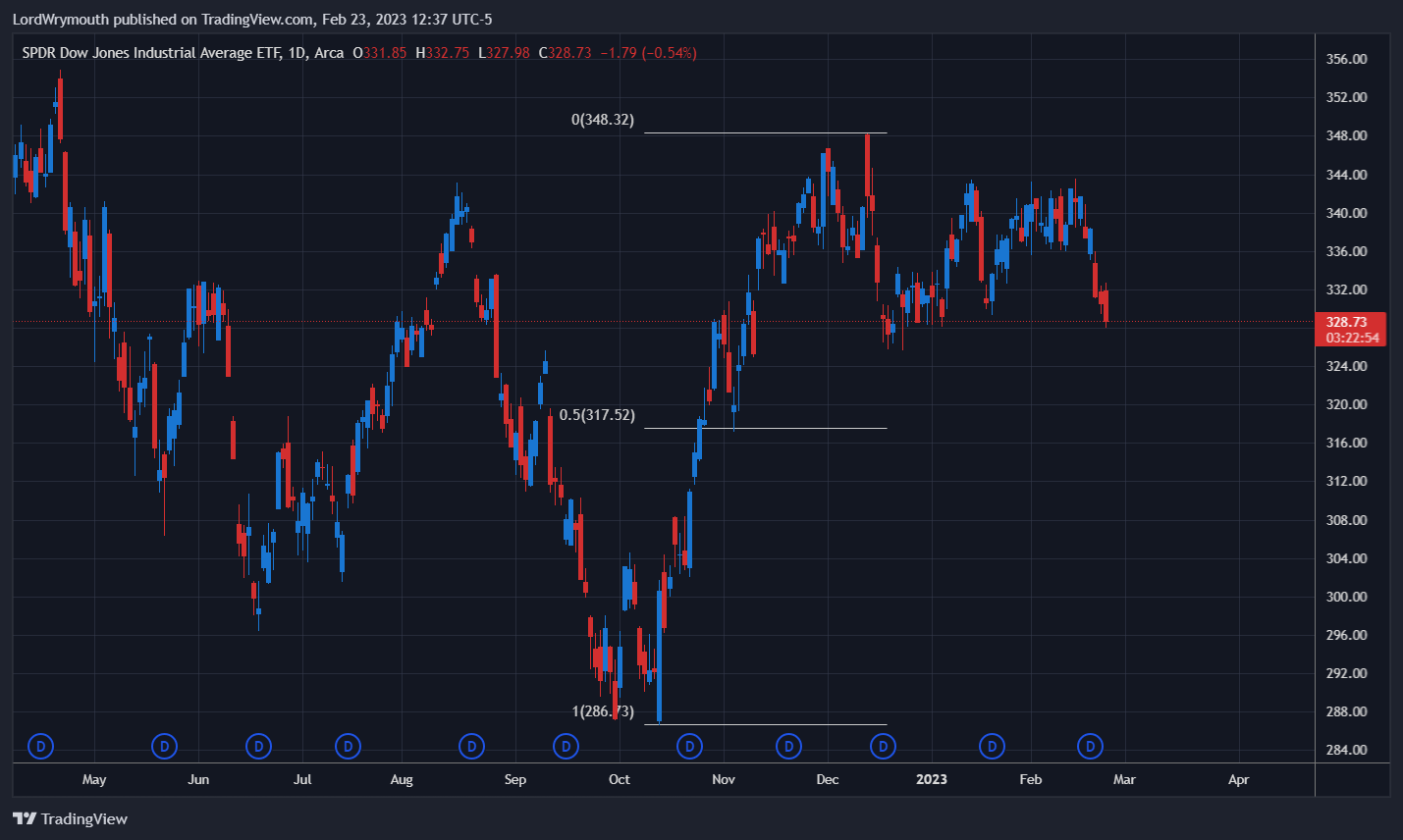This screenshot has height=840, width=1403.
Task: Click 324.00 on the price axis
Action: coord(1346,366)
